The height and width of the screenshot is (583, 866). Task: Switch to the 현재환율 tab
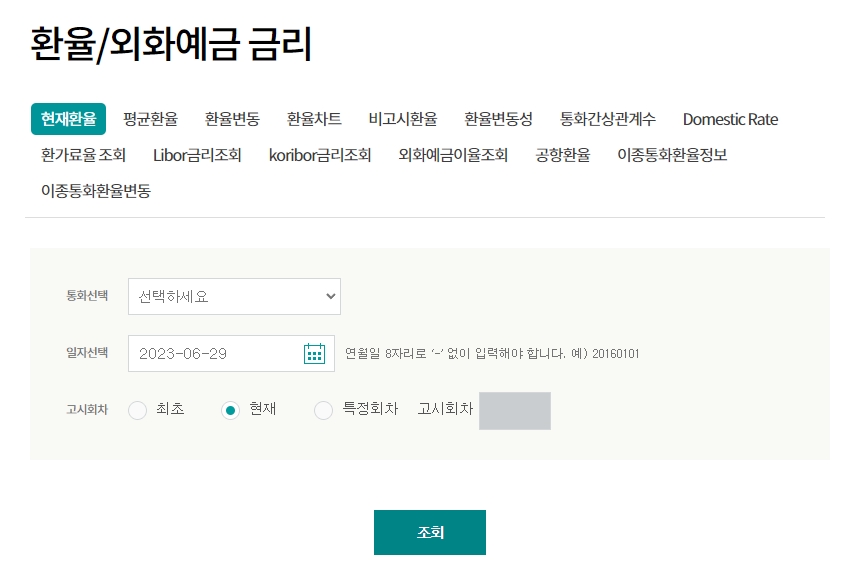click(66, 119)
